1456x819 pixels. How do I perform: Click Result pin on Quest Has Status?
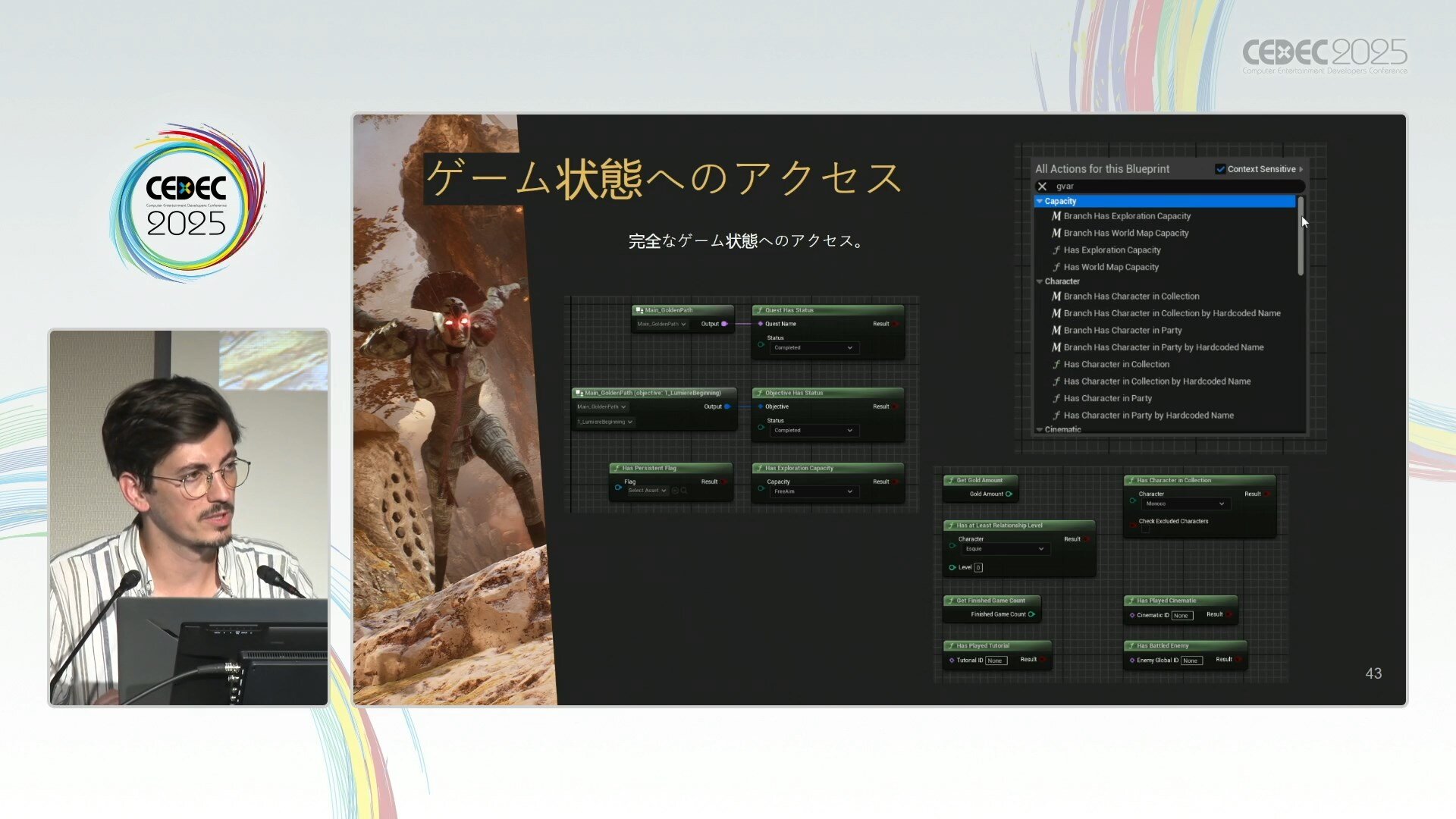tap(896, 324)
